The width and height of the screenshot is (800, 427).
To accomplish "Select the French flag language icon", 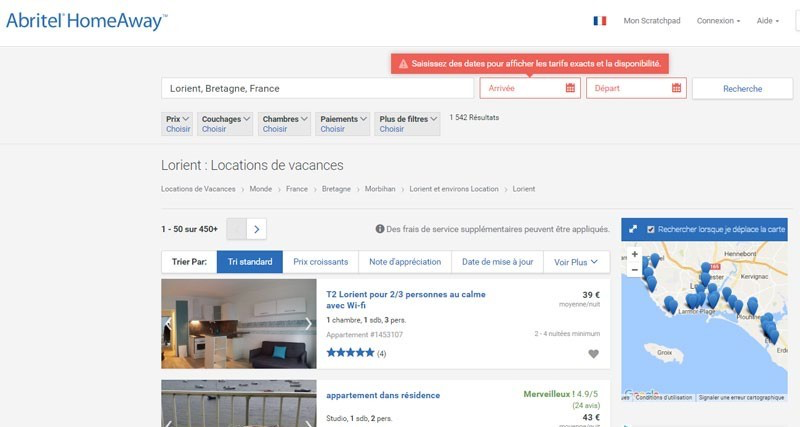I will tap(599, 21).
